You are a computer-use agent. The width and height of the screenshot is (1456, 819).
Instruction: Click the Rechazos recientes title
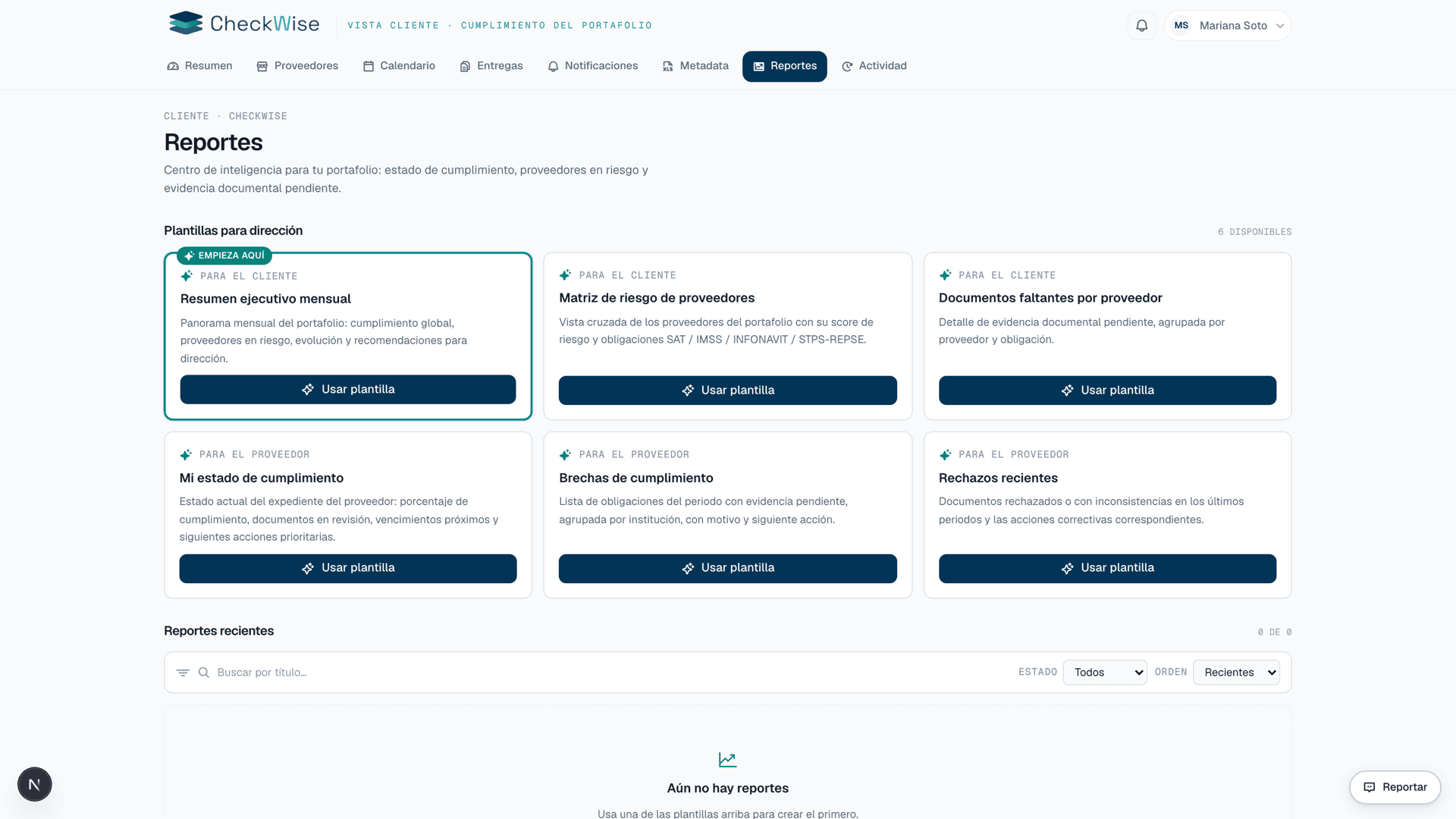click(998, 478)
